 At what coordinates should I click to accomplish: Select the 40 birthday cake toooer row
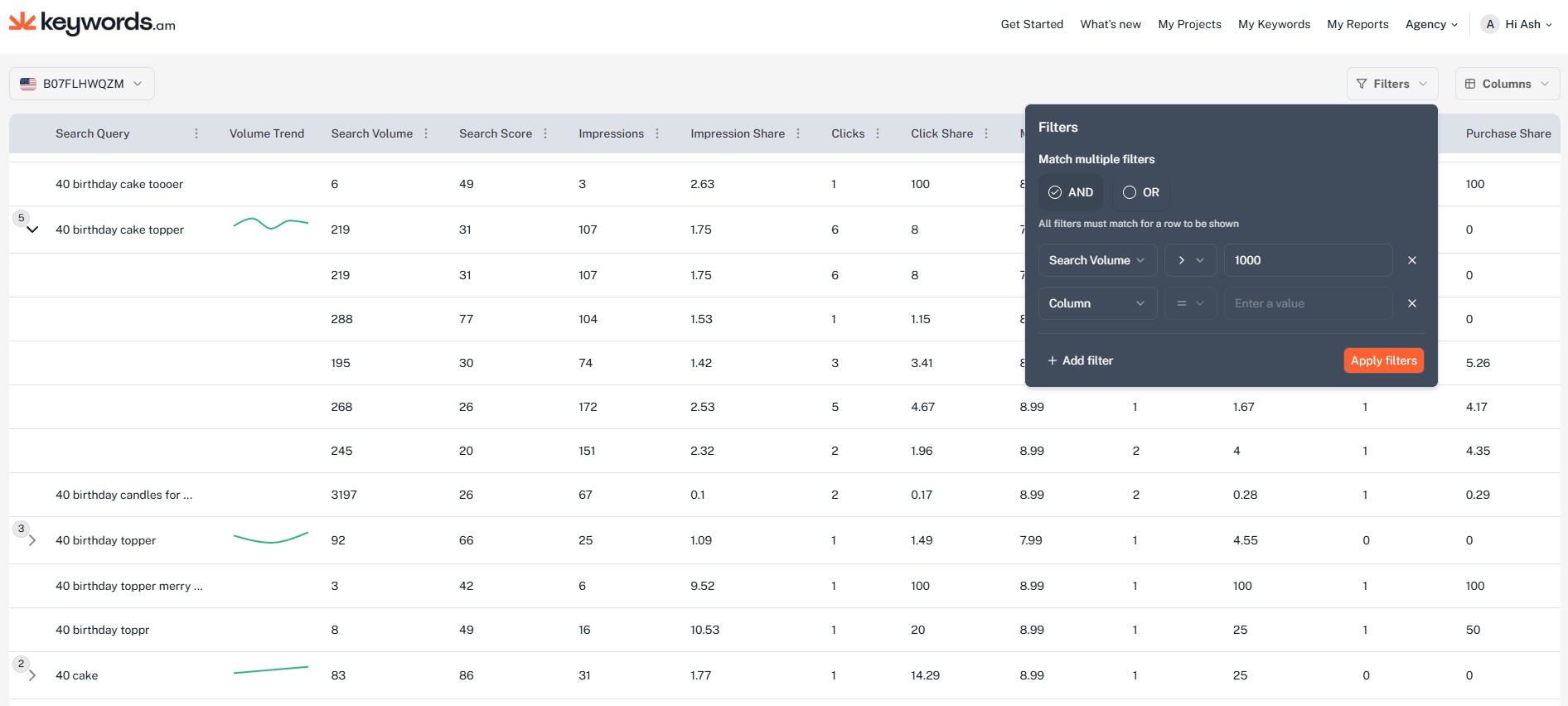(x=784, y=184)
